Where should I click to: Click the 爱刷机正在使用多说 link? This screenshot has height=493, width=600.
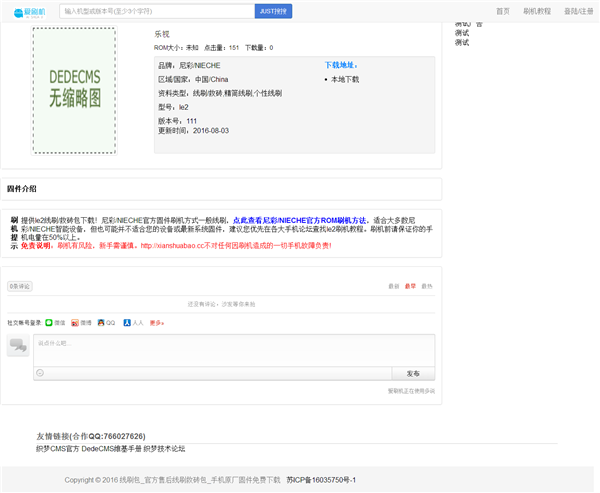pyautogui.click(x=411, y=391)
